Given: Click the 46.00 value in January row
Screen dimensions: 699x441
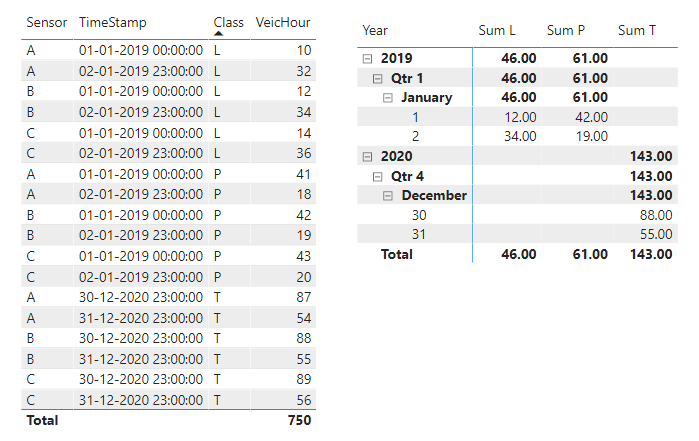Looking at the screenshot, I should click(x=518, y=98).
